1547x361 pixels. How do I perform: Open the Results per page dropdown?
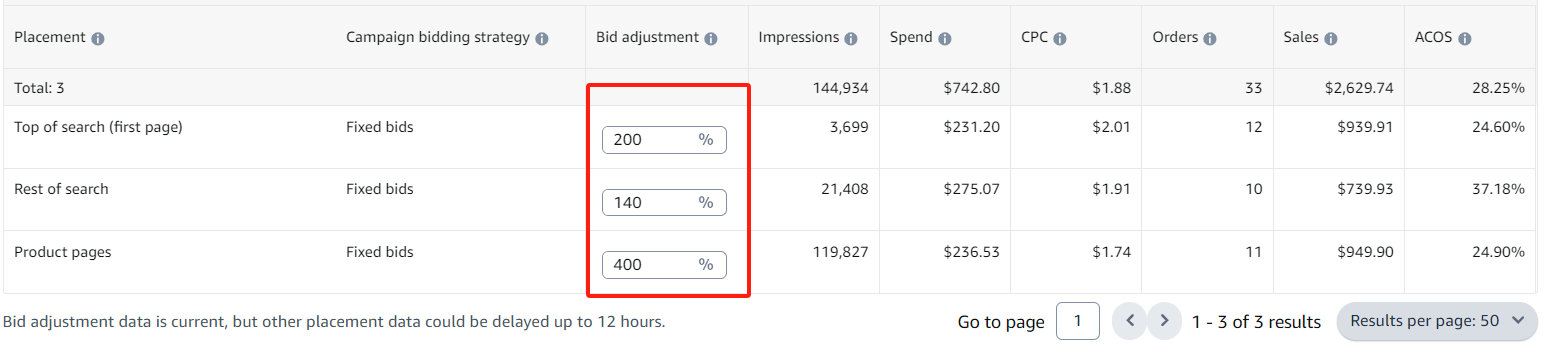click(x=1437, y=321)
